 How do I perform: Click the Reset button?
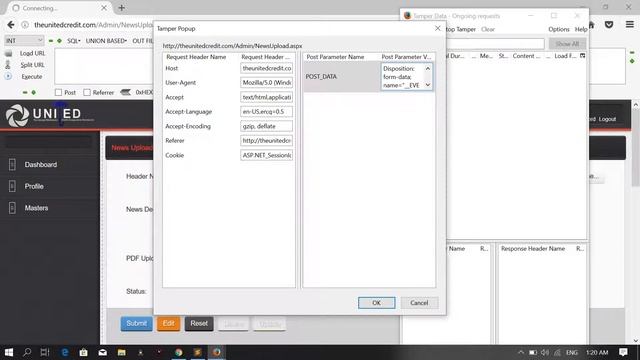coord(199,323)
